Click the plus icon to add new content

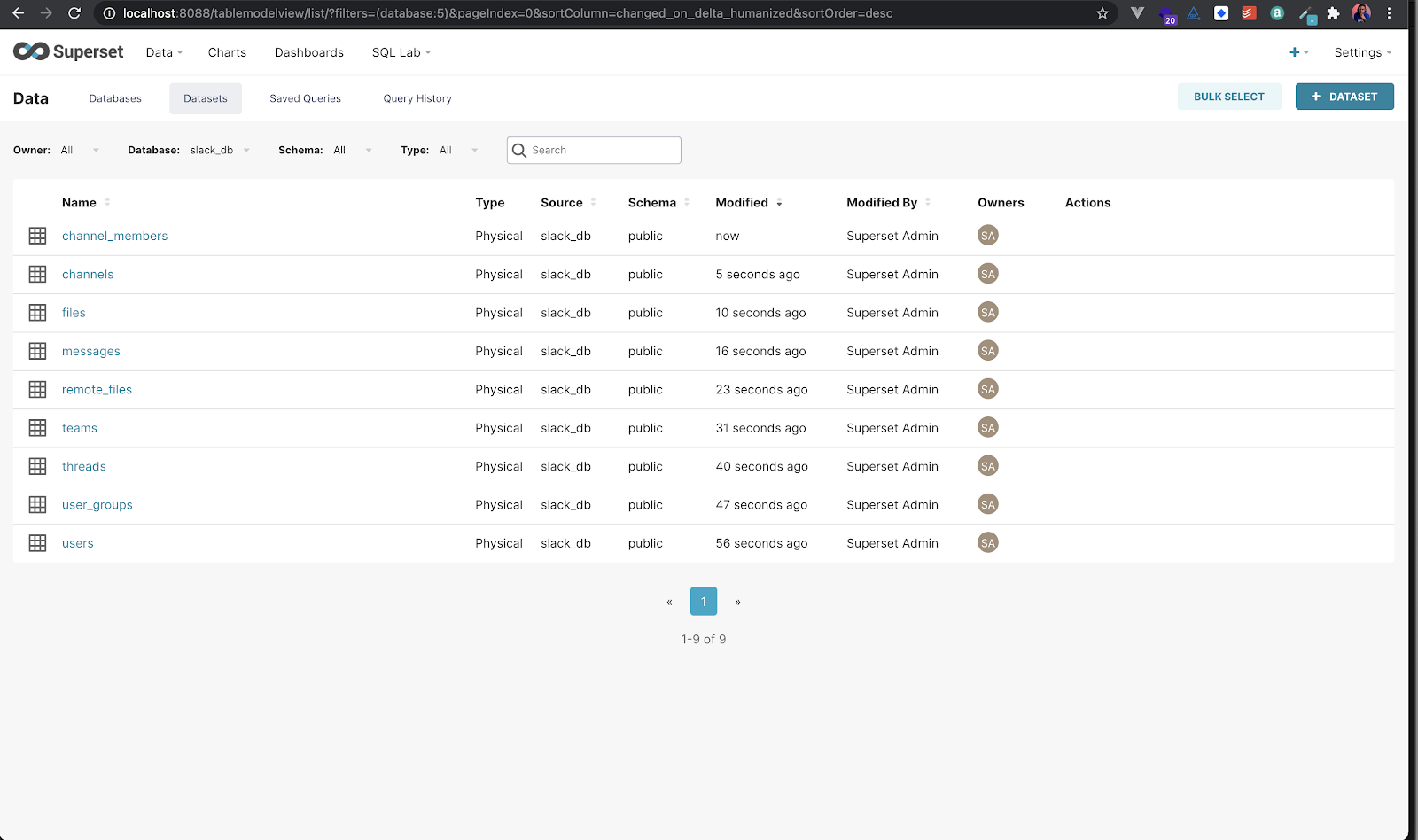(x=1294, y=51)
